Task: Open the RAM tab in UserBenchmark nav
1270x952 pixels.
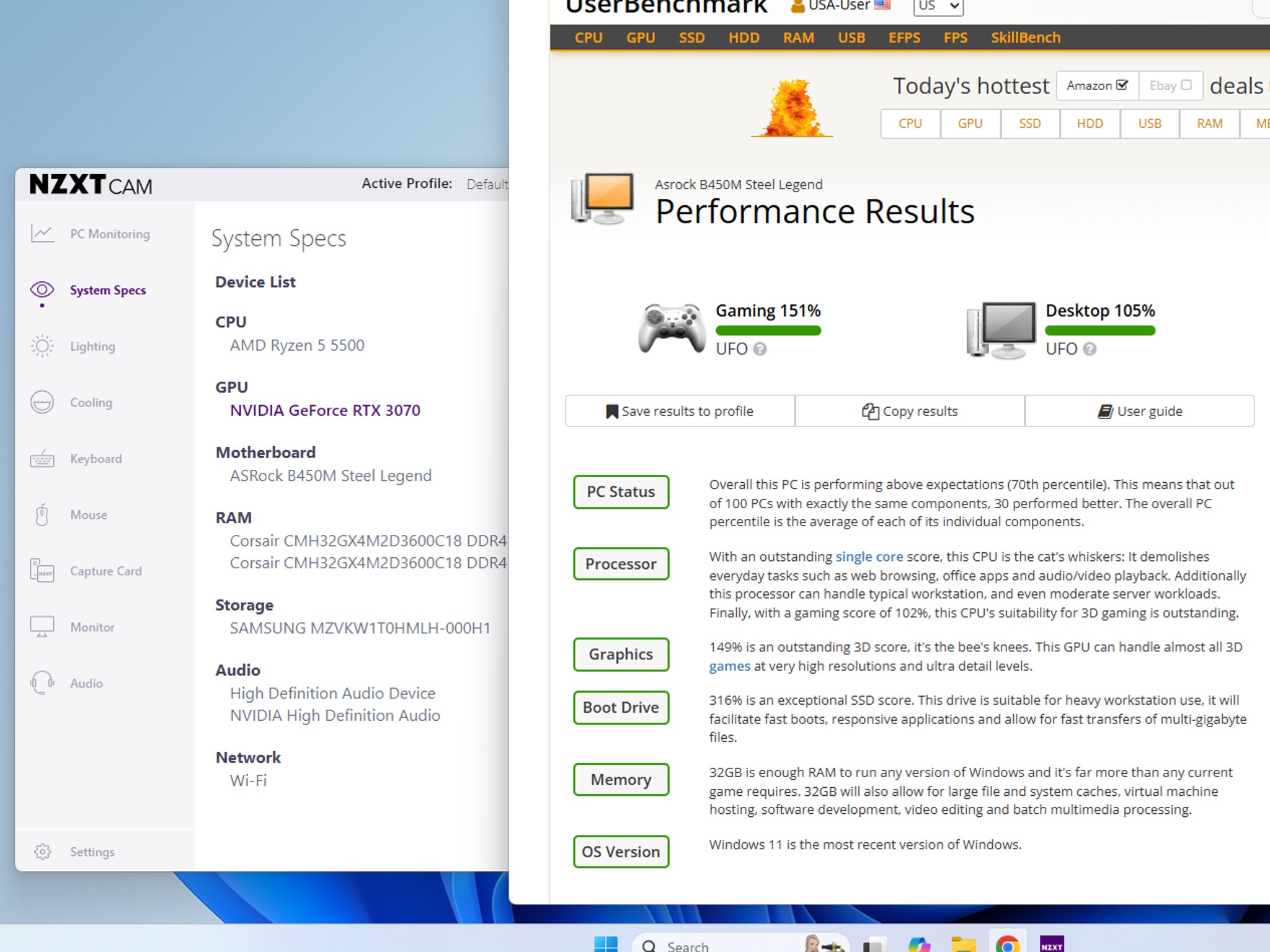Action: pyautogui.click(x=798, y=38)
